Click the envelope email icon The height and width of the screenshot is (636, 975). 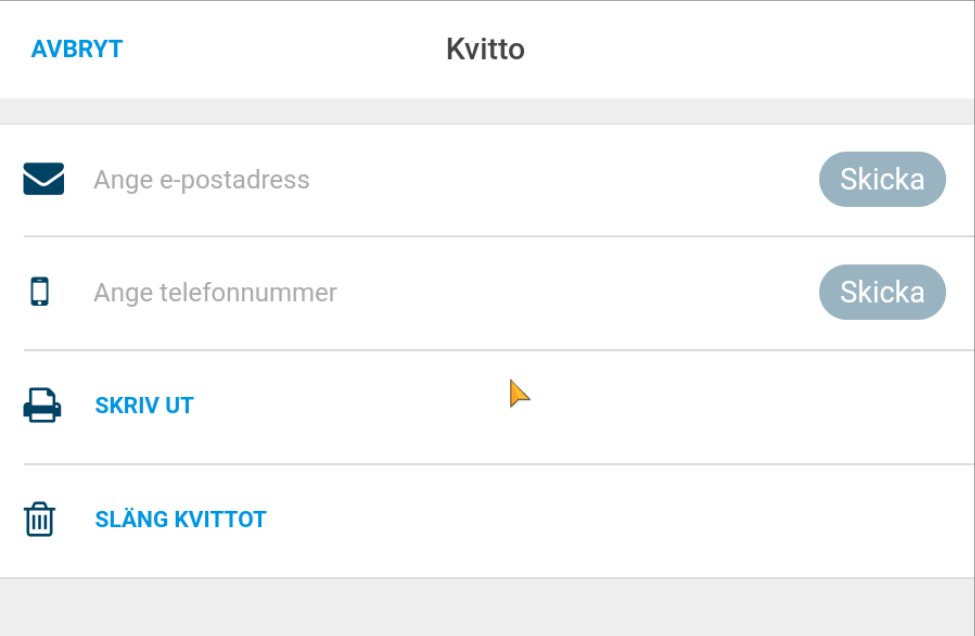click(44, 179)
